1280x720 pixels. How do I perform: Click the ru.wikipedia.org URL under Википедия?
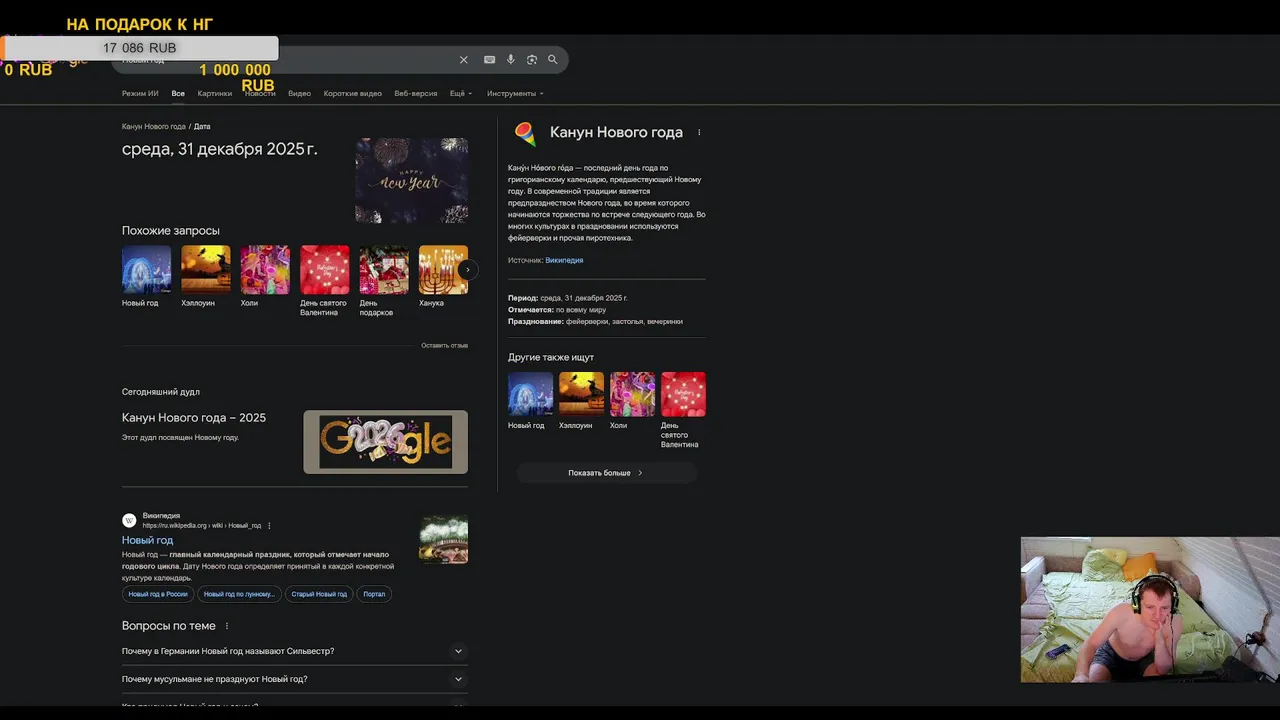[x=202, y=526]
